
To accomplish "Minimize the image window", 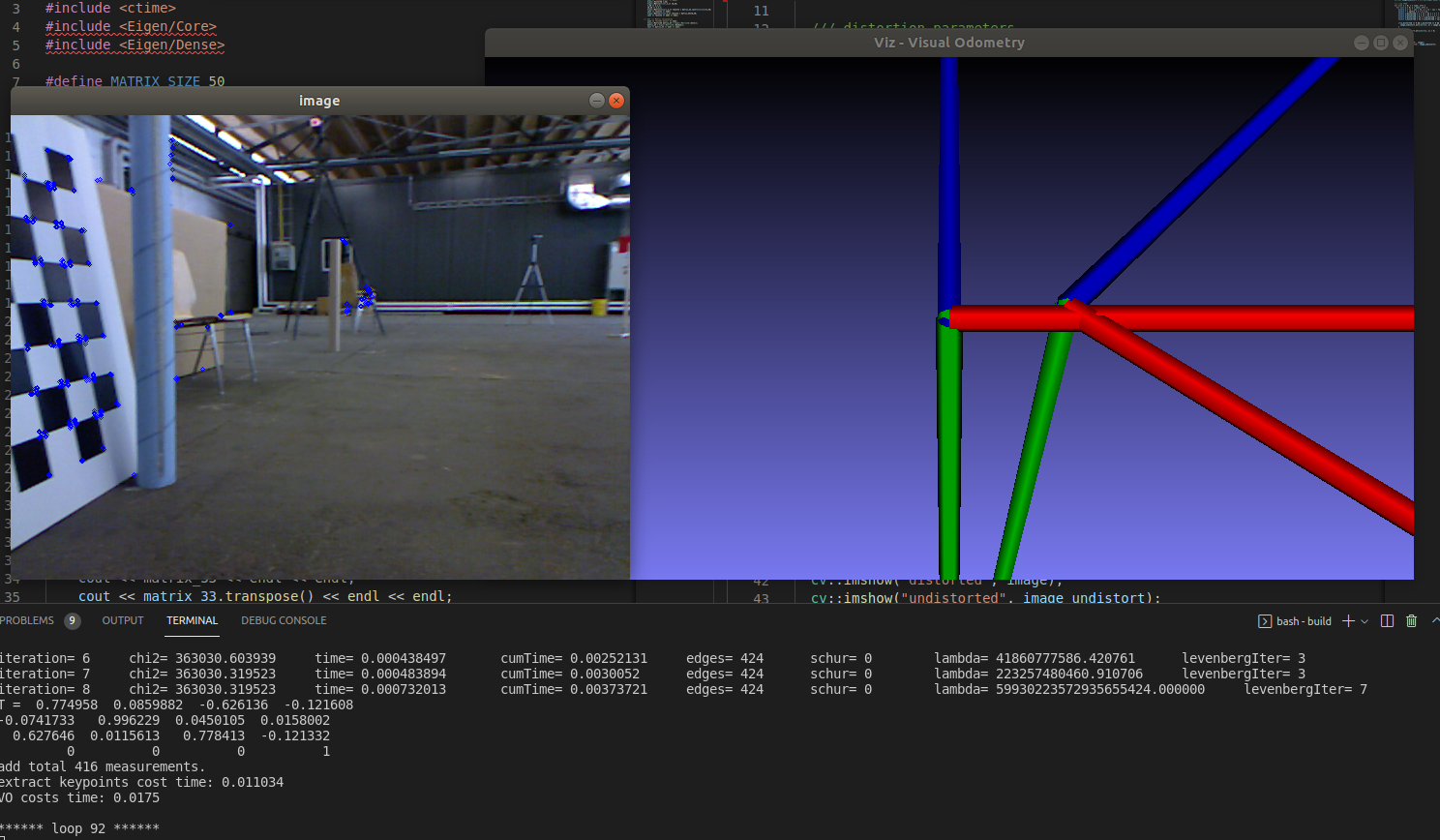I will [597, 101].
